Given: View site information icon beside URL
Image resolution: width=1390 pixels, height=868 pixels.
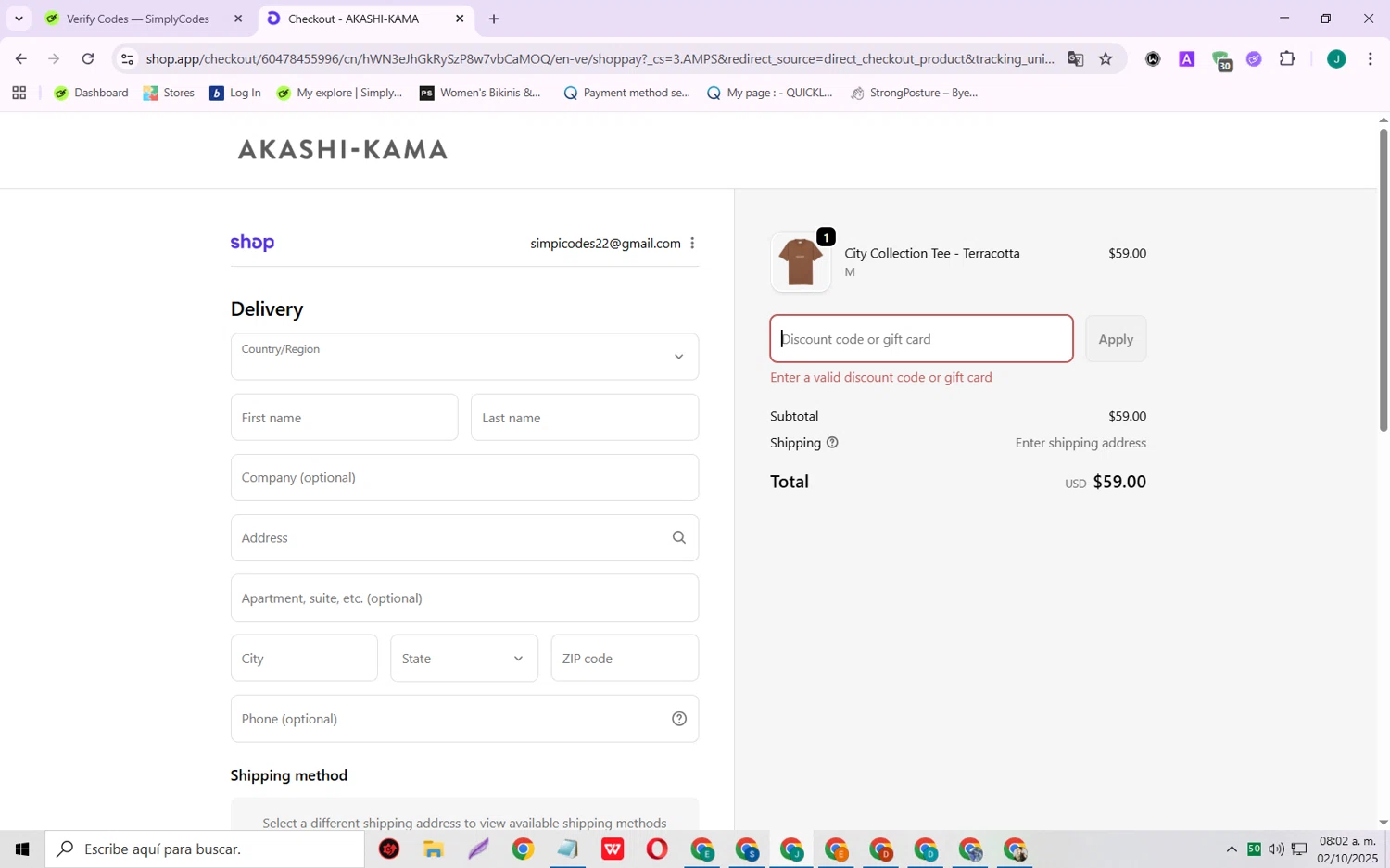Looking at the screenshot, I should pyautogui.click(x=128, y=59).
